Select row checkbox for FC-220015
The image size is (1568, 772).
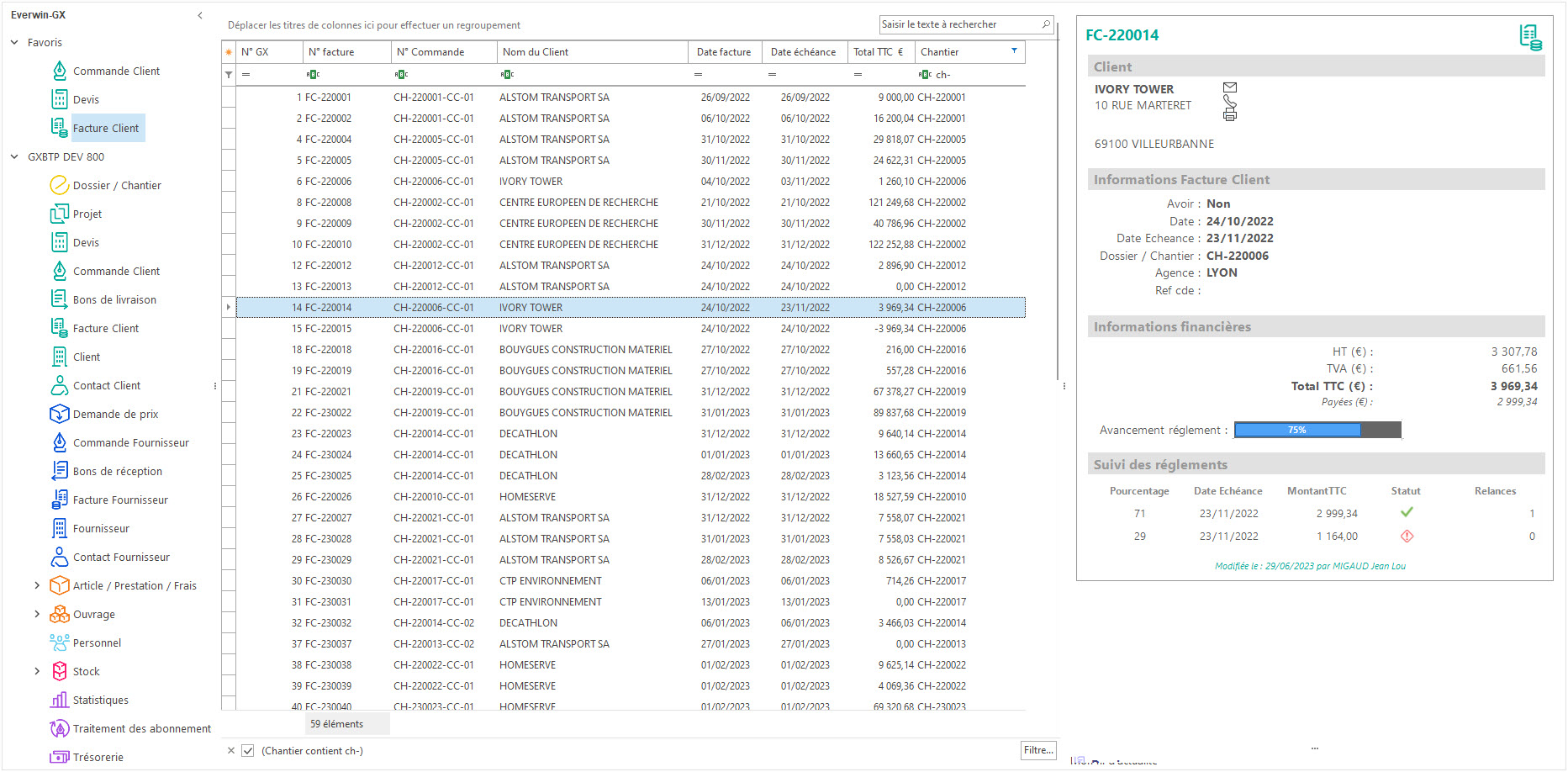[x=229, y=329]
